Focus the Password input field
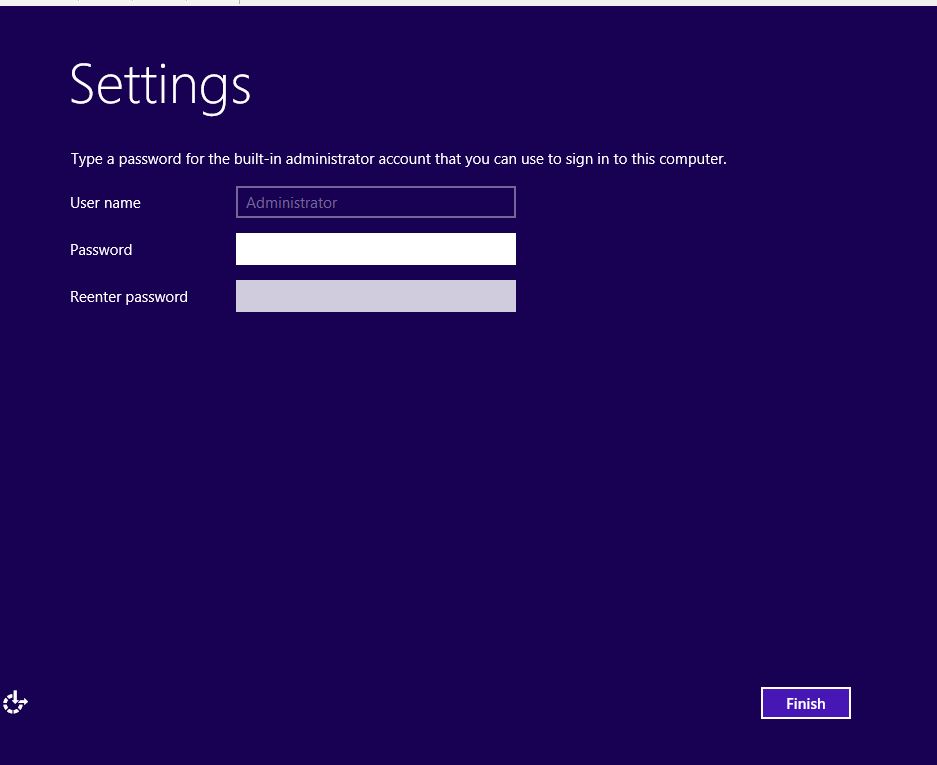Viewport: 937px width, 765px height. [x=376, y=249]
